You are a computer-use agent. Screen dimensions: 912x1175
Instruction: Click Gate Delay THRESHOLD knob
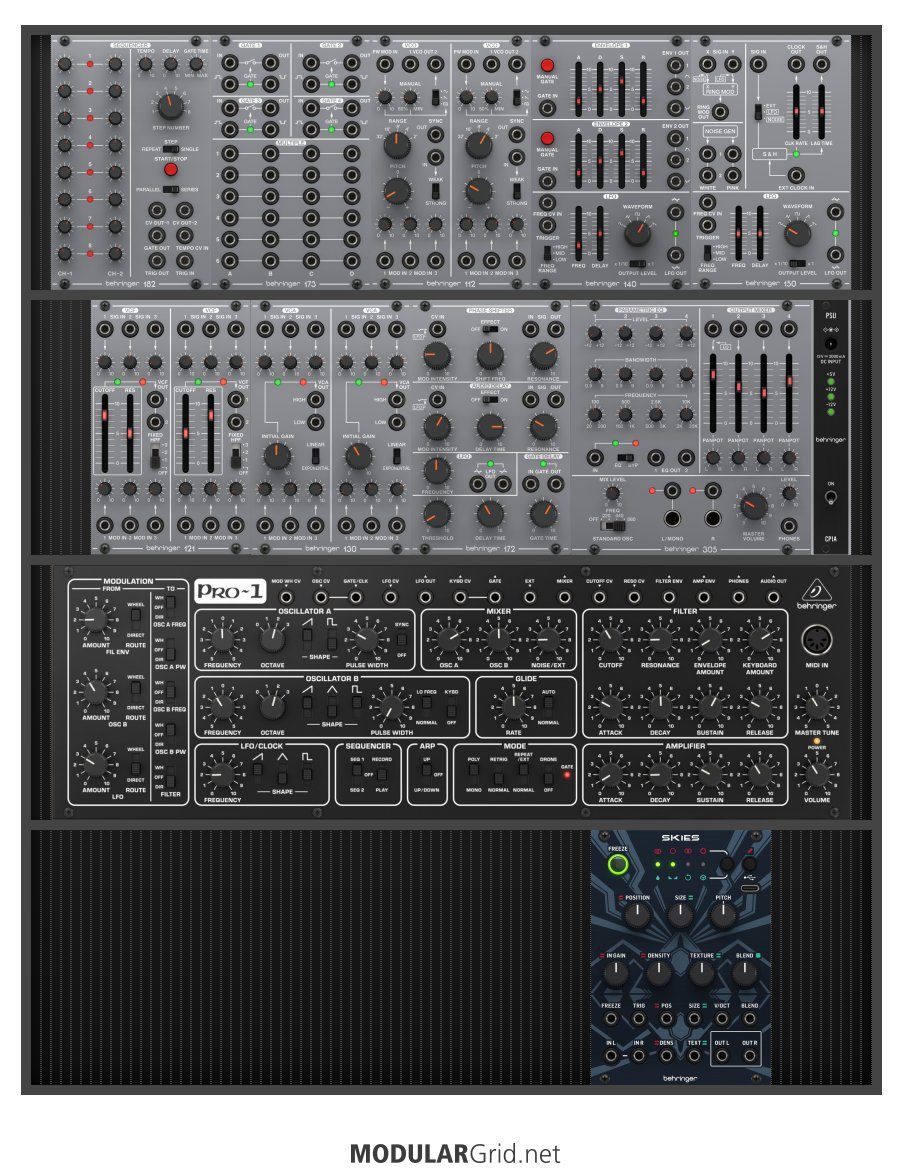point(437,514)
